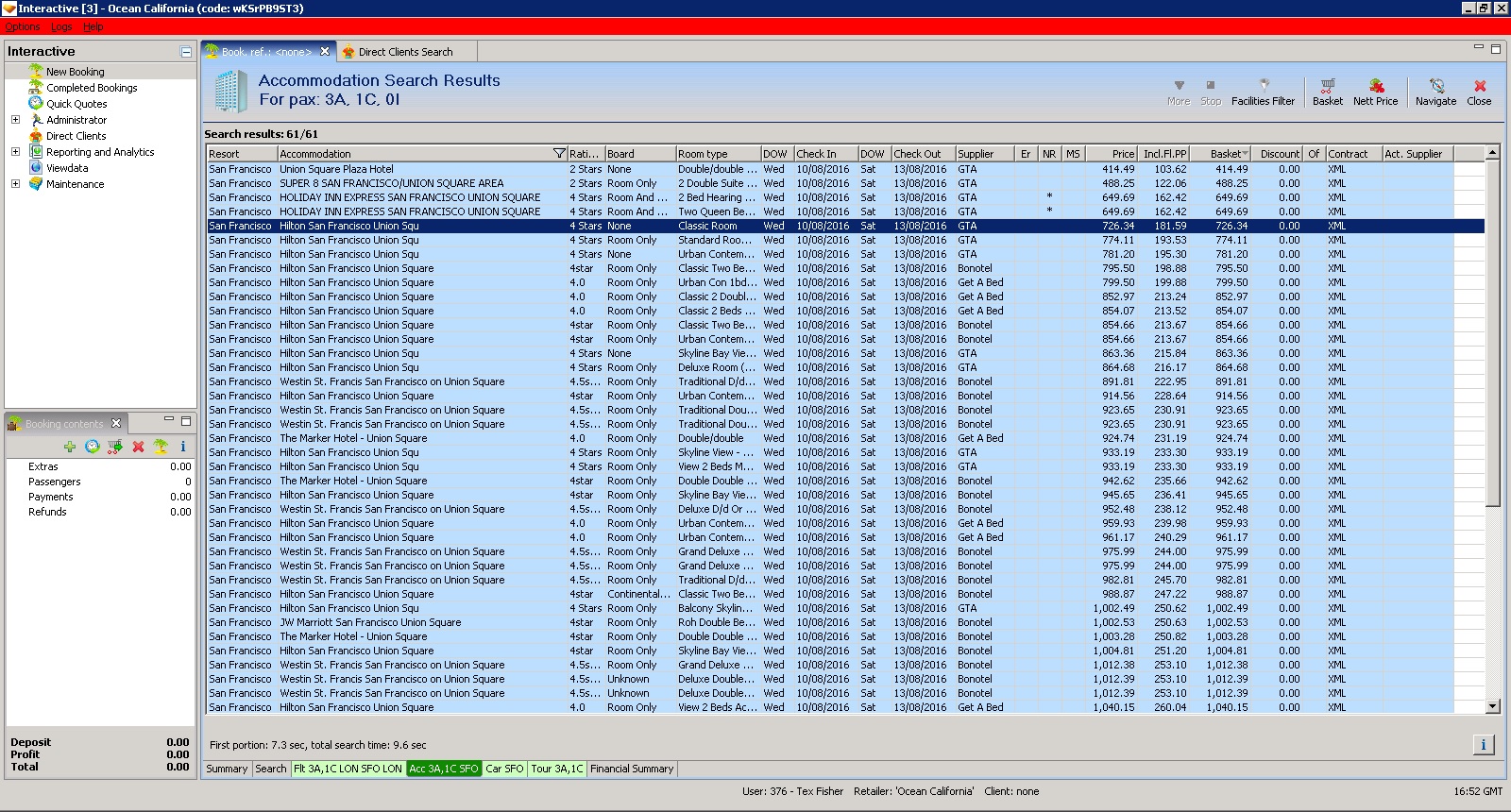The height and width of the screenshot is (812, 1511).
Task: Maximize the search results panel
Action: pyautogui.click(x=1495, y=50)
